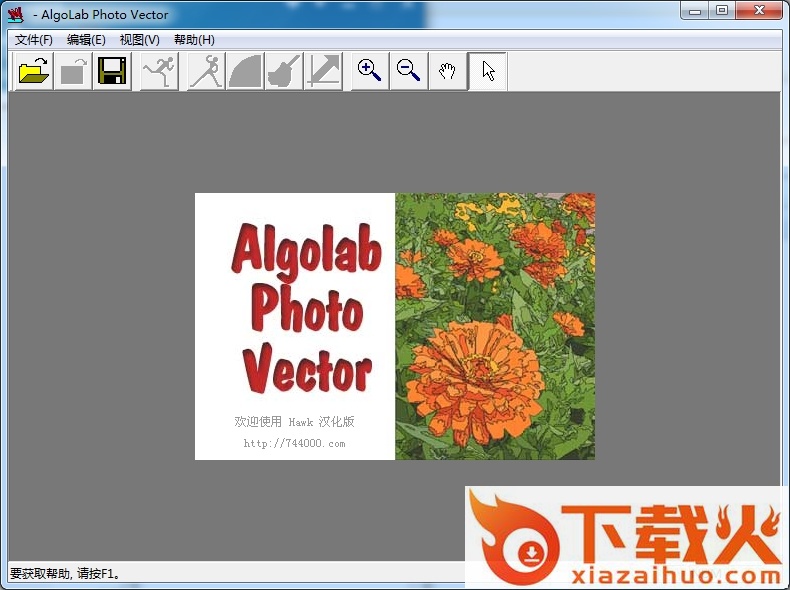Click the http://744000.com text on splash
Viewport: 790px width, 590px height.
click(294, 443)
